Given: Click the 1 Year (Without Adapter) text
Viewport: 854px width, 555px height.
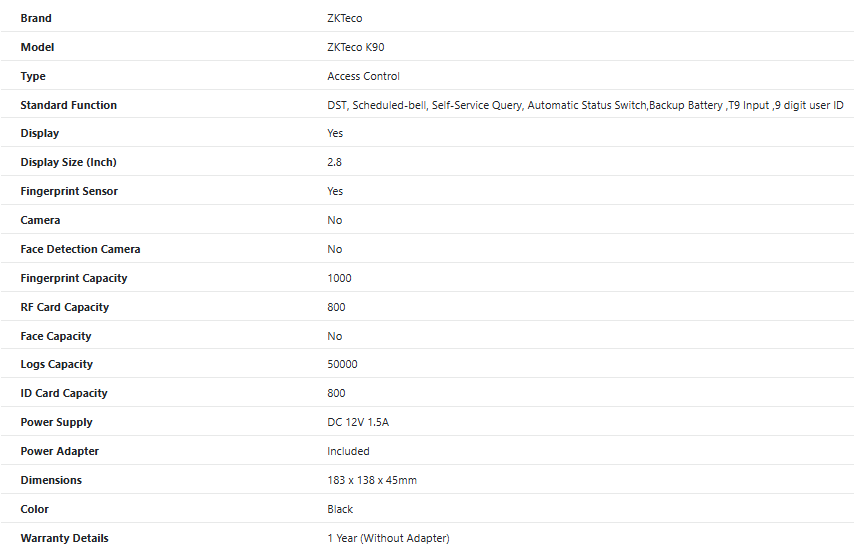Looking at the screenshot, I should point(388,538).
